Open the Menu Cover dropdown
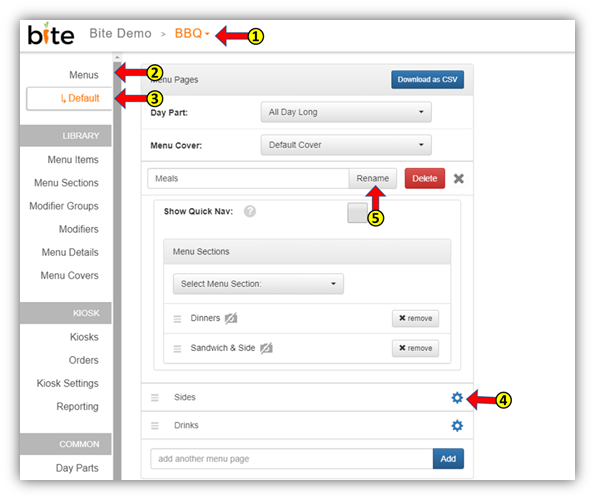 (x=346, y=145)
